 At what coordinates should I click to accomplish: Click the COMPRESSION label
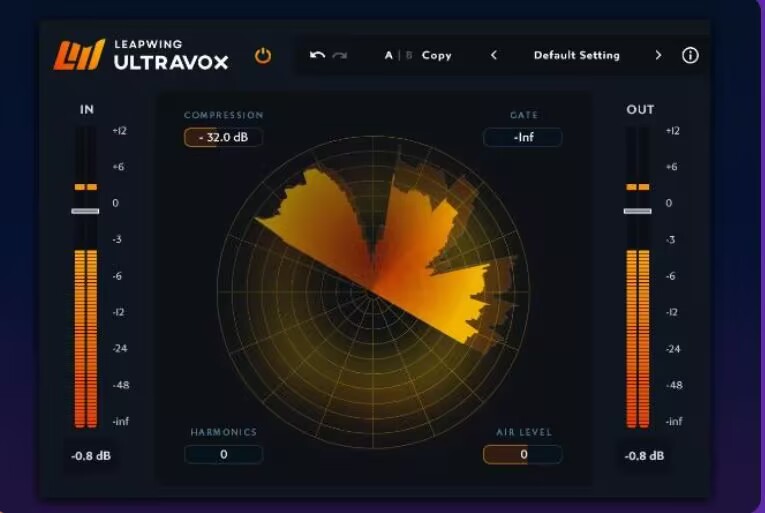click(223, 115)
